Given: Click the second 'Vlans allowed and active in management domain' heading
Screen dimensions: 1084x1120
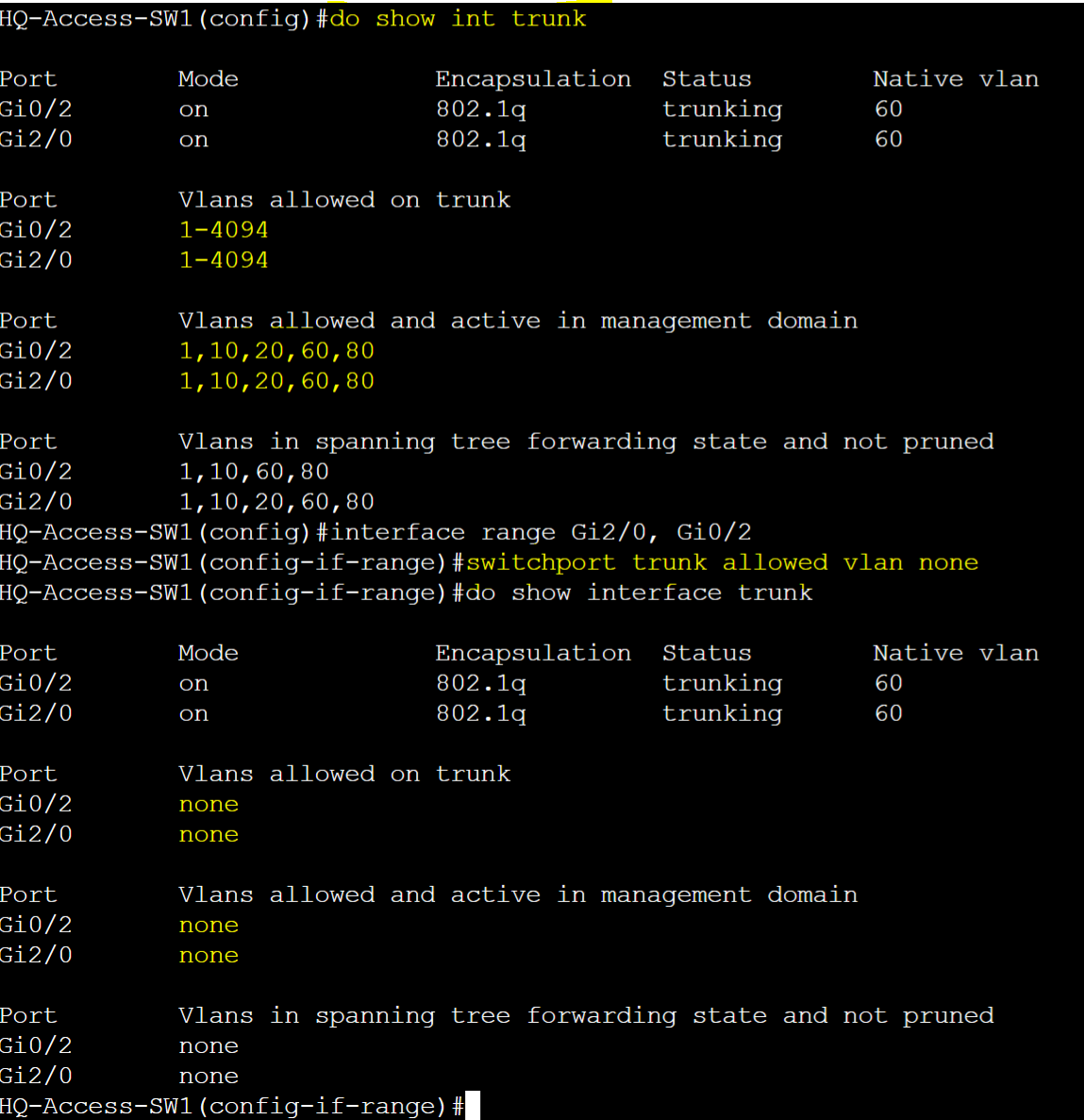Looking at the screenshot, I should pos(518,895).
